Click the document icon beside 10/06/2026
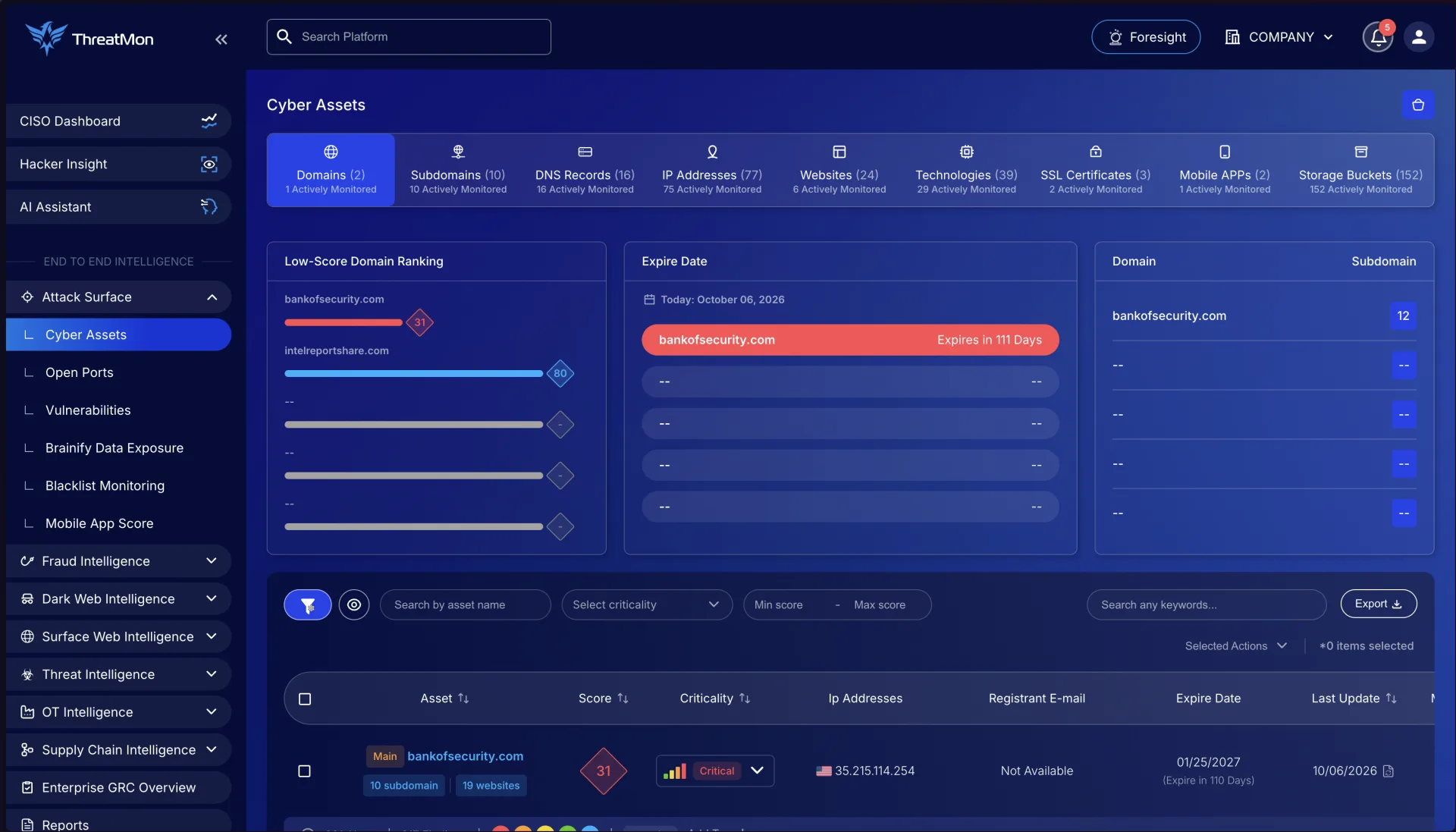1456x832 pixels. pos(1389,771)
